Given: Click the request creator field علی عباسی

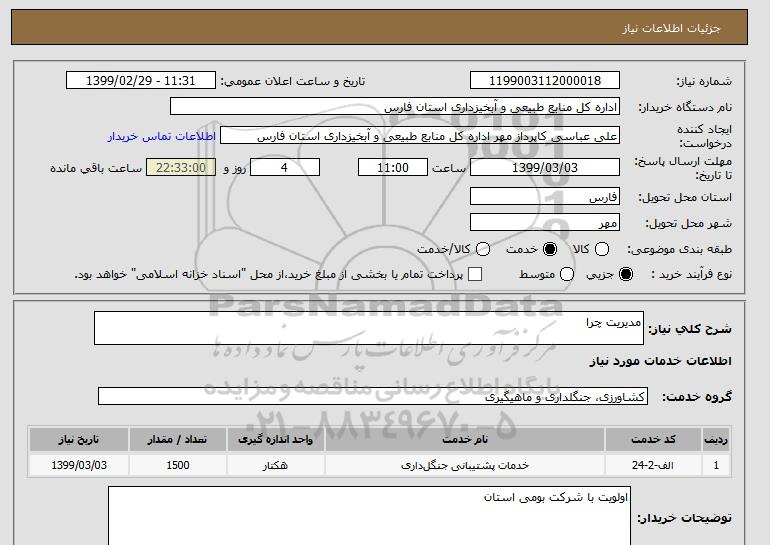Looking at the screenshot, I should tap(420, 136).
